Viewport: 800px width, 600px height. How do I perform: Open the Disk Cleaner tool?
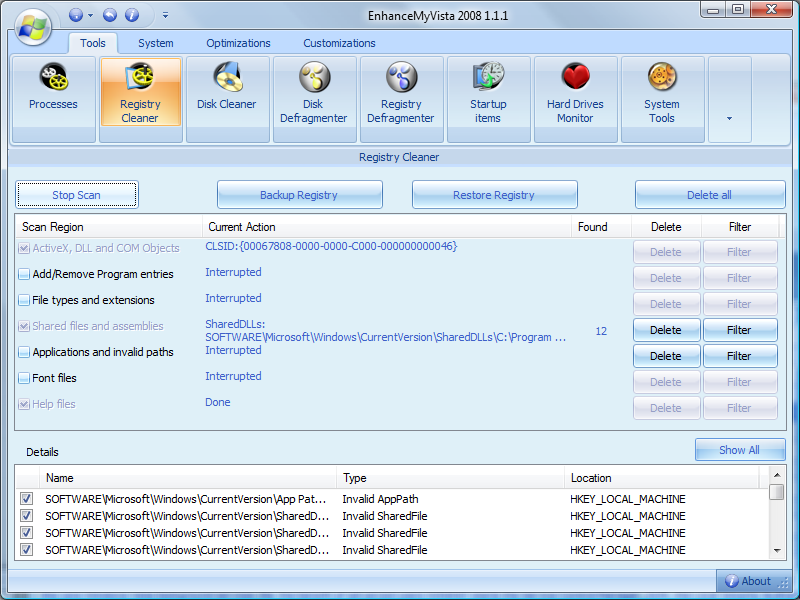click(228, 99)
